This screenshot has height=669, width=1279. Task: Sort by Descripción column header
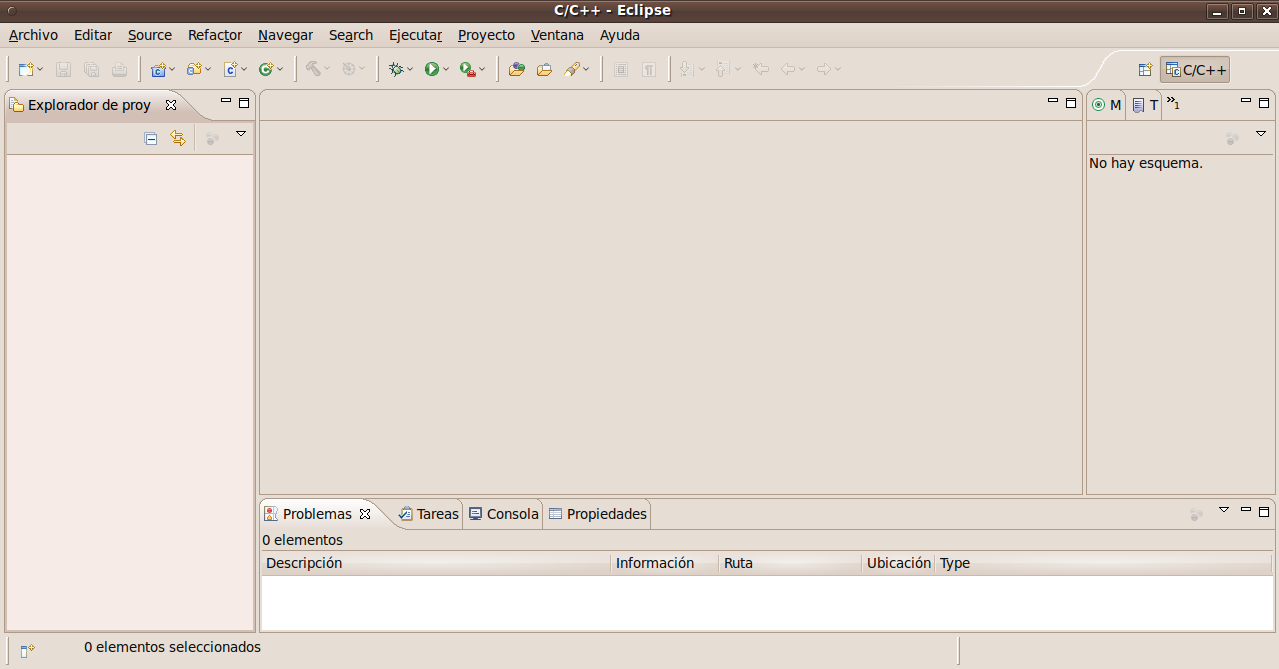click(x=436, y=563)
